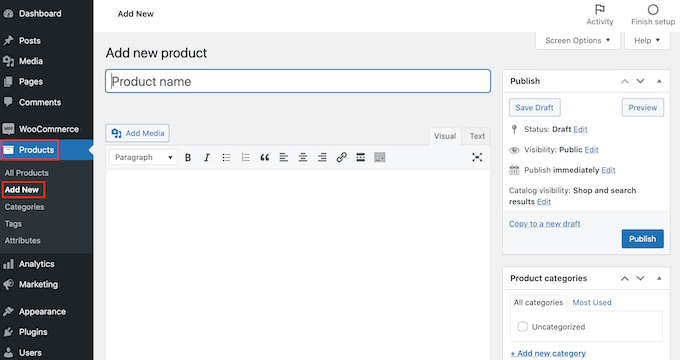
Task: Edit the Visibility setting
Action: (x=592, y=150)
